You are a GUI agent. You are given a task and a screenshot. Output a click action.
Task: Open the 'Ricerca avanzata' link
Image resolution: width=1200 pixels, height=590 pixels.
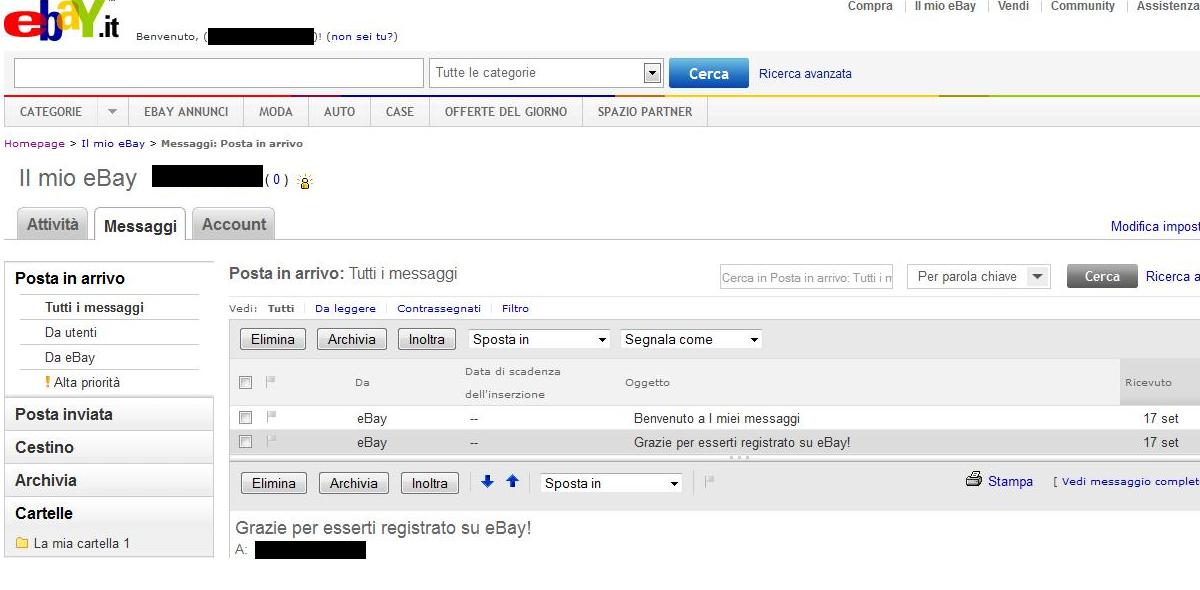coord(806,74)
